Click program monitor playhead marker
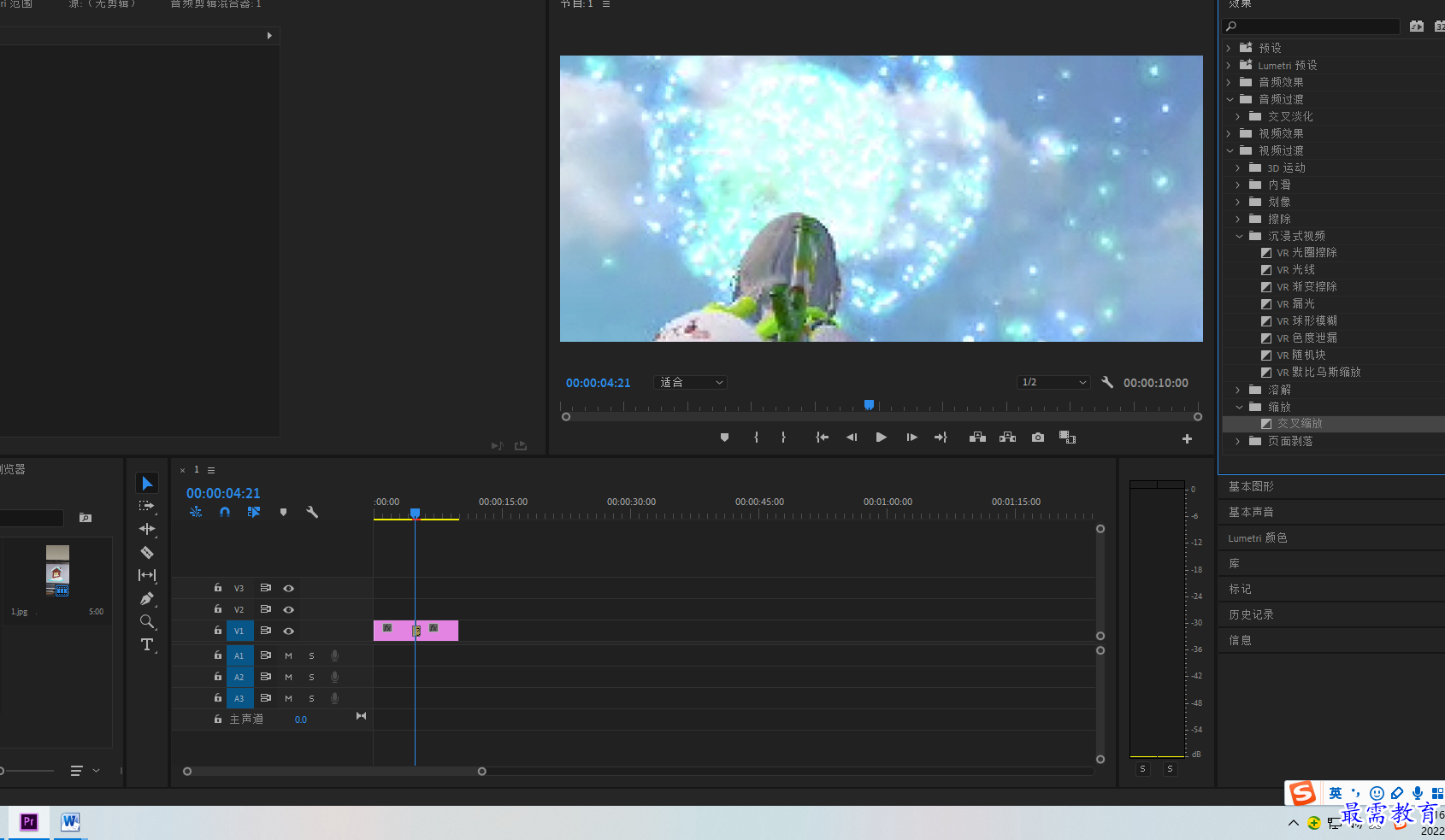Screen dimensions: 1445x840 click(869, 404)
